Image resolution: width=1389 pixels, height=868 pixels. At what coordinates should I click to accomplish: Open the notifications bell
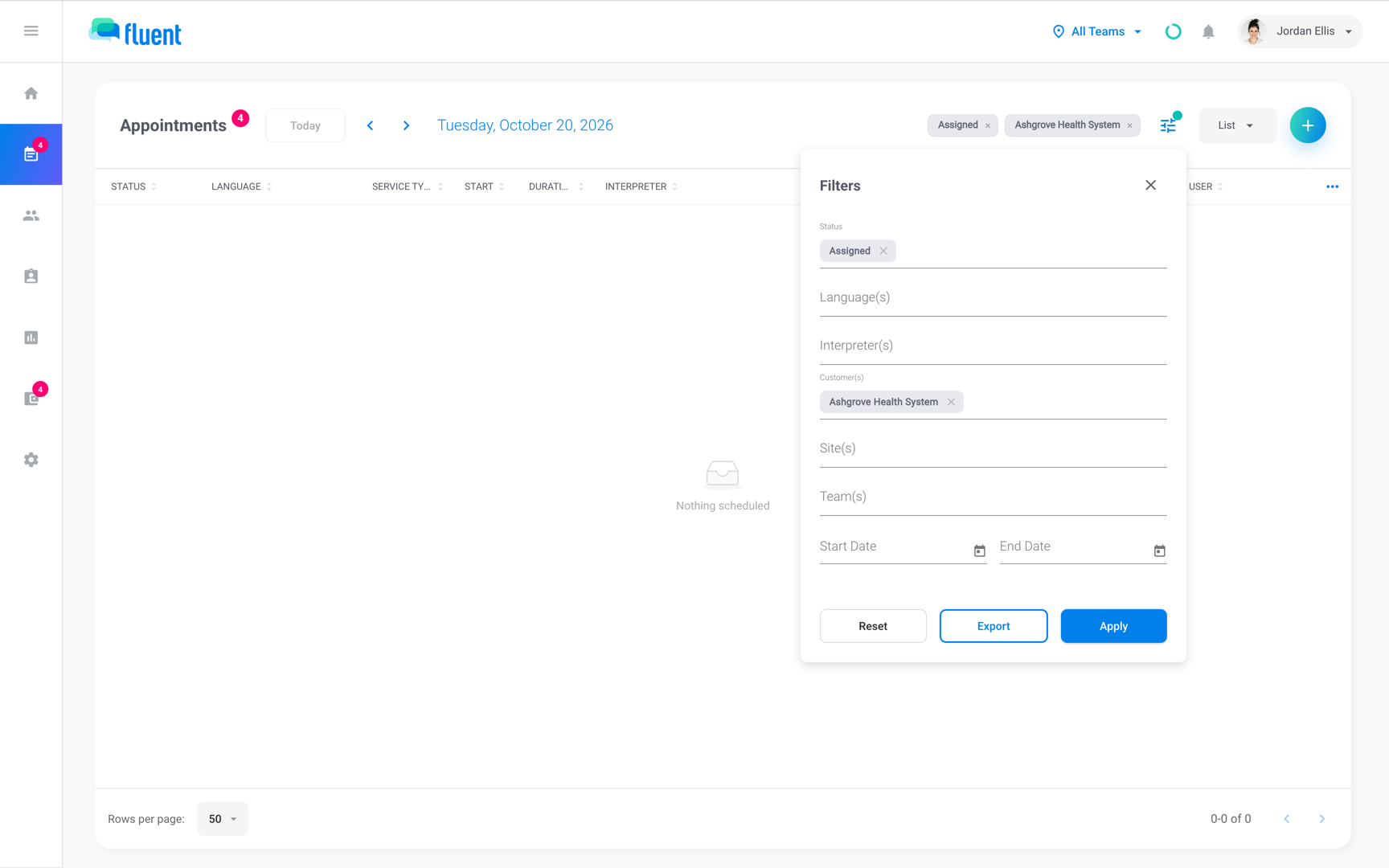(x=1208, y=31)
